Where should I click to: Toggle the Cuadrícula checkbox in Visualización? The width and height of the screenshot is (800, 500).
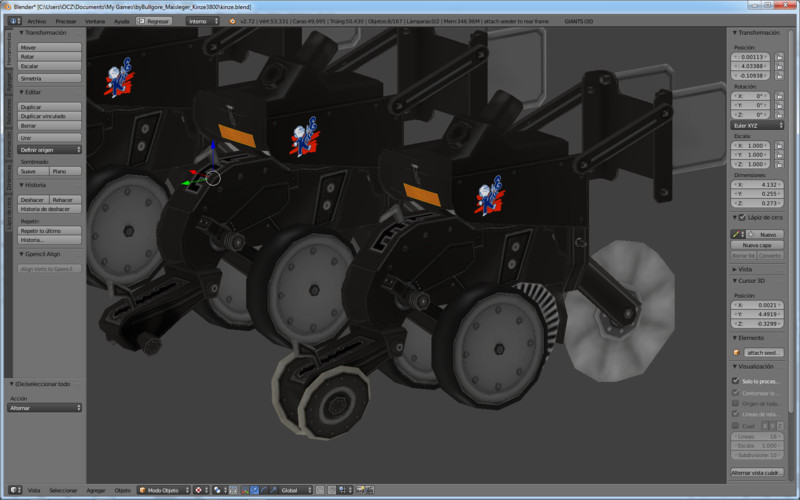click(736, 426)
